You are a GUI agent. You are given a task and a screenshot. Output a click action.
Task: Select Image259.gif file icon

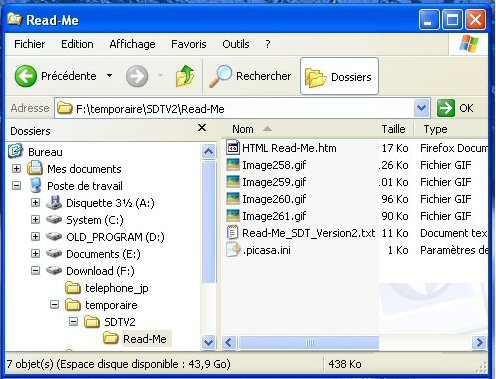[233, 181]
